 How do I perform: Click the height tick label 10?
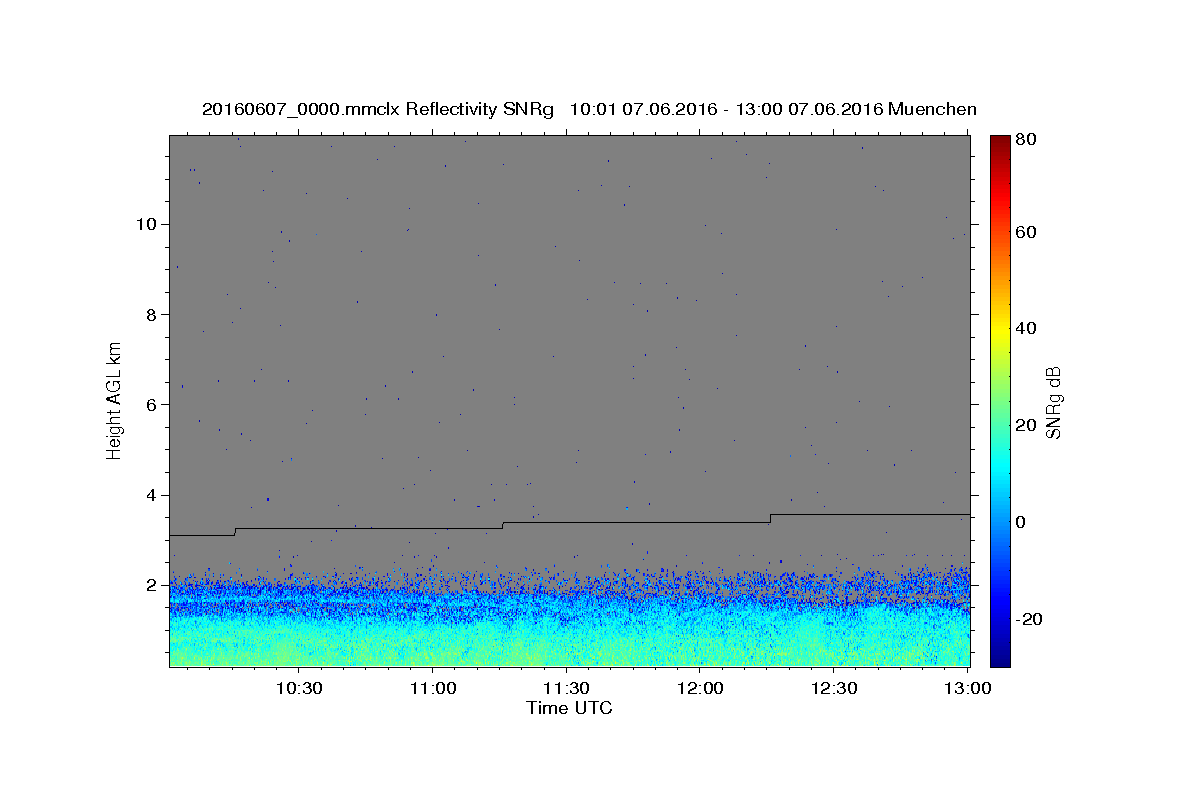click(x=149, y=224)
